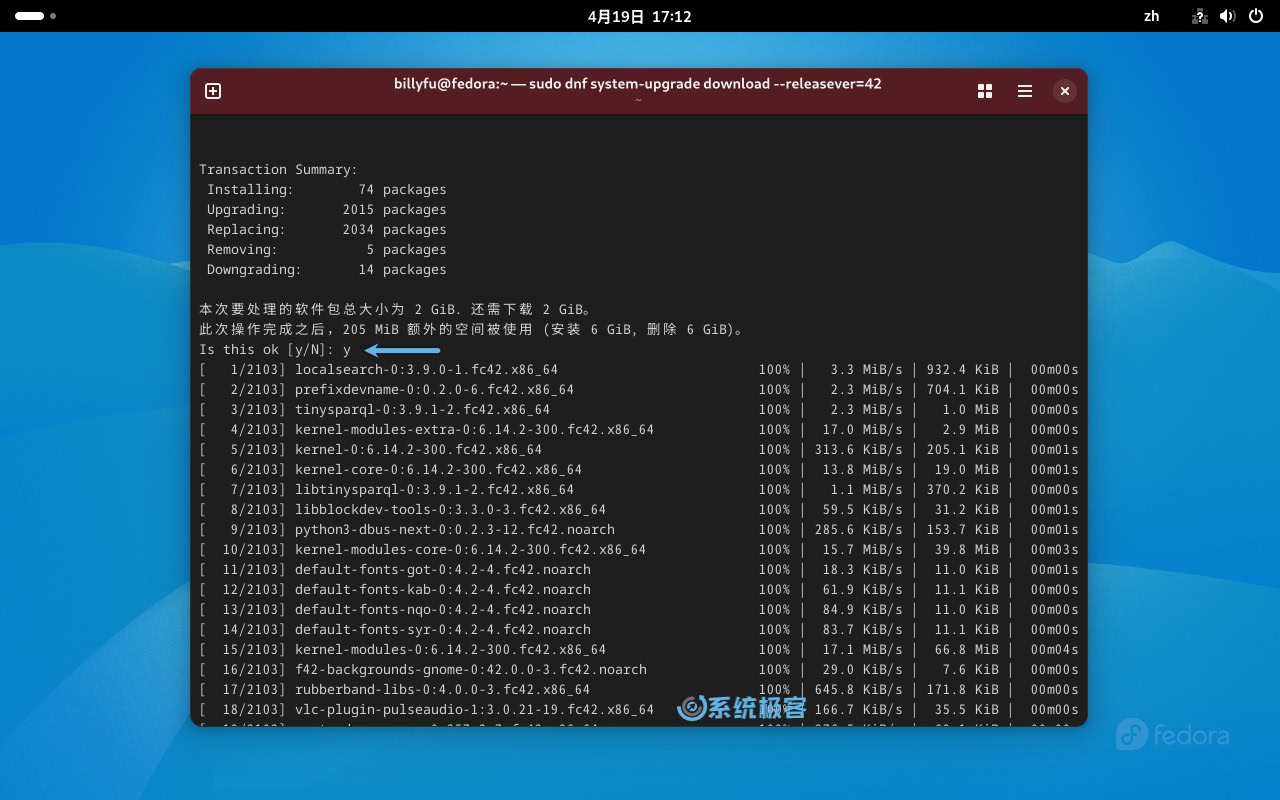Image resolution: width=1280 pixels, height=800 pixels.
Task: Click the 313.6 KiB/s speed value
Action: 861,449
